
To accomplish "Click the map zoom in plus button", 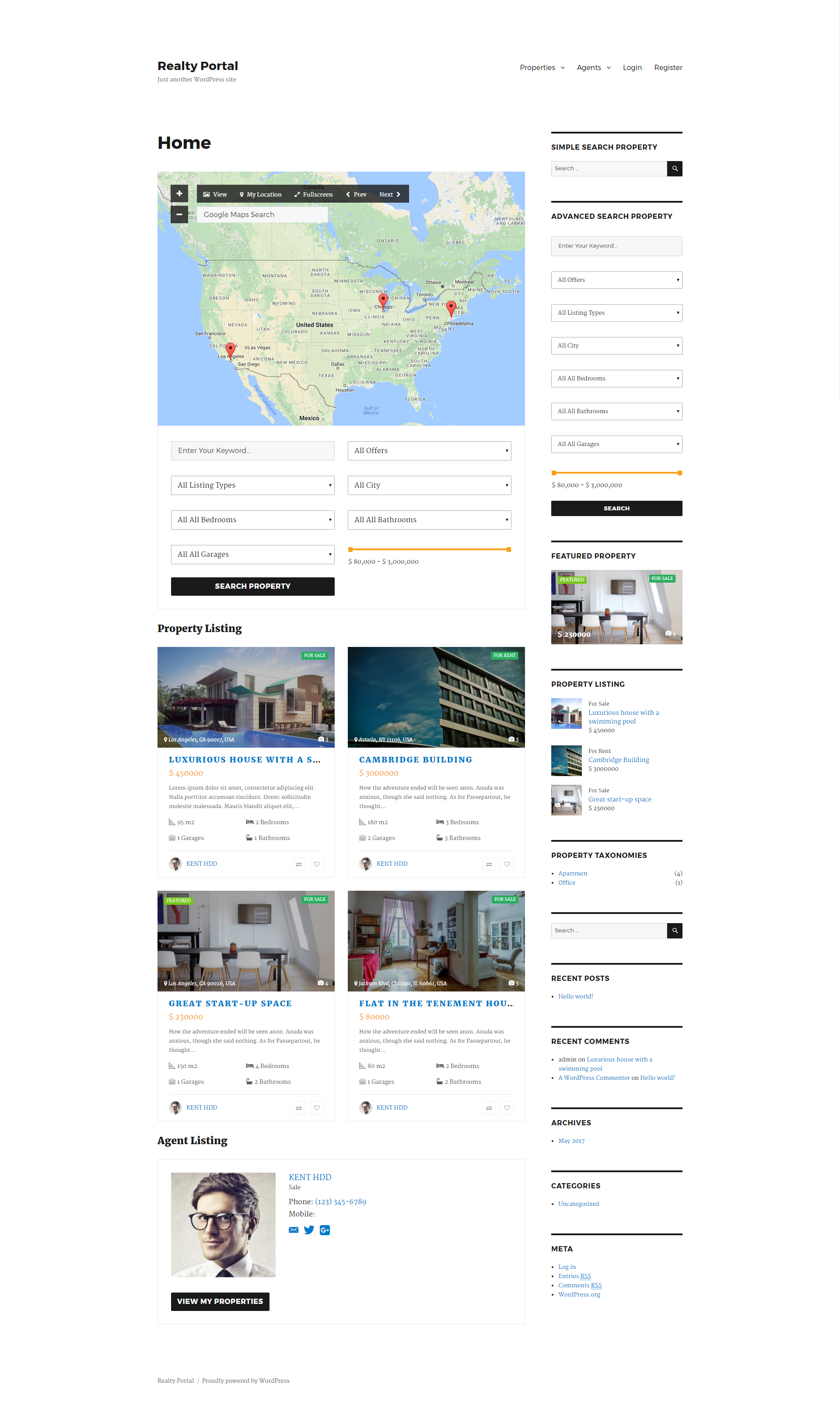I will [x=179, y=193].
